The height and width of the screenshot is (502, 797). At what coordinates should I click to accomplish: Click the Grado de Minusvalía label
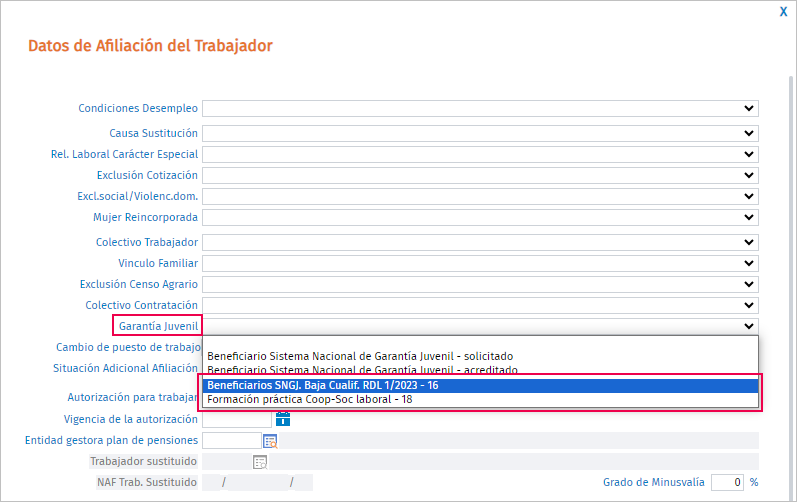[x=654, y=482]
